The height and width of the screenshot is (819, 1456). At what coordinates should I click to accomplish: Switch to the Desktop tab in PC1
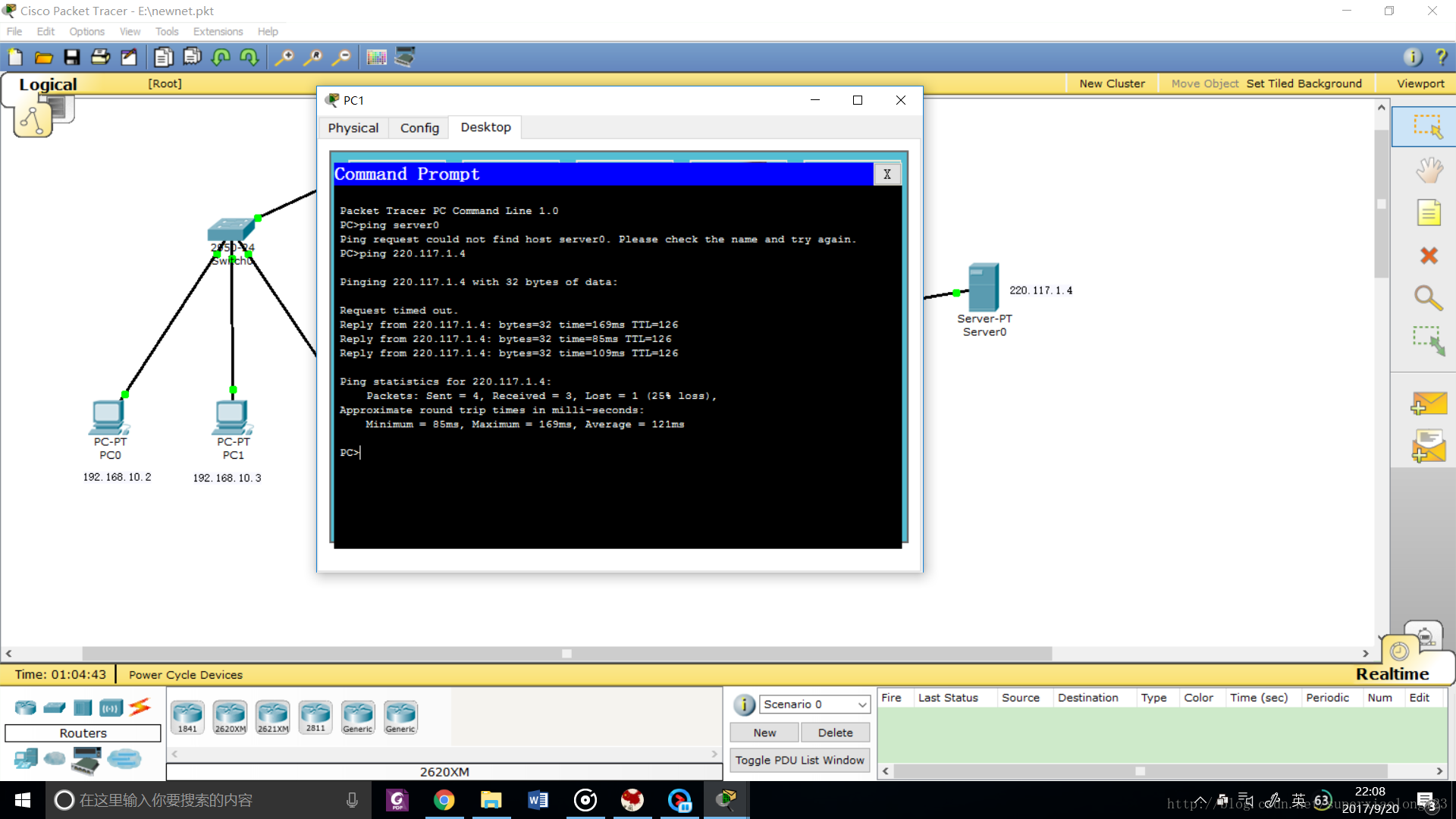485,127
